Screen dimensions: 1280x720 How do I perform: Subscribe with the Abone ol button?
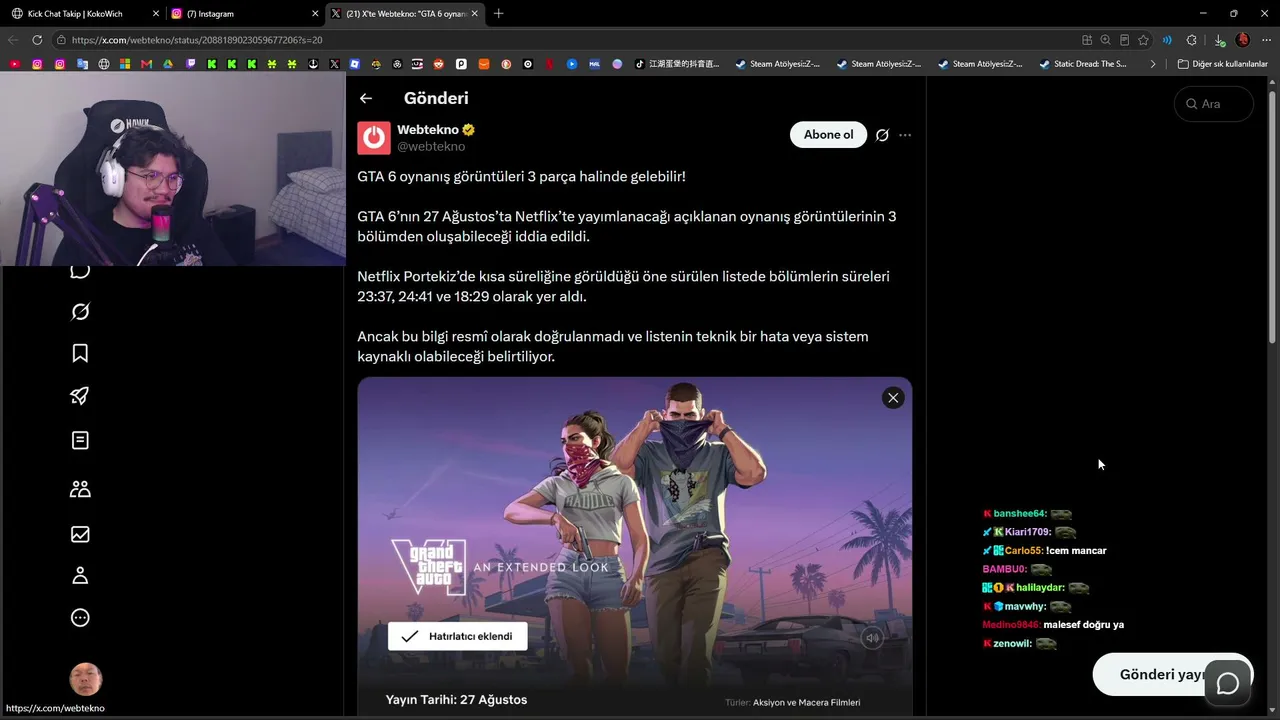(x=828, y=135)
